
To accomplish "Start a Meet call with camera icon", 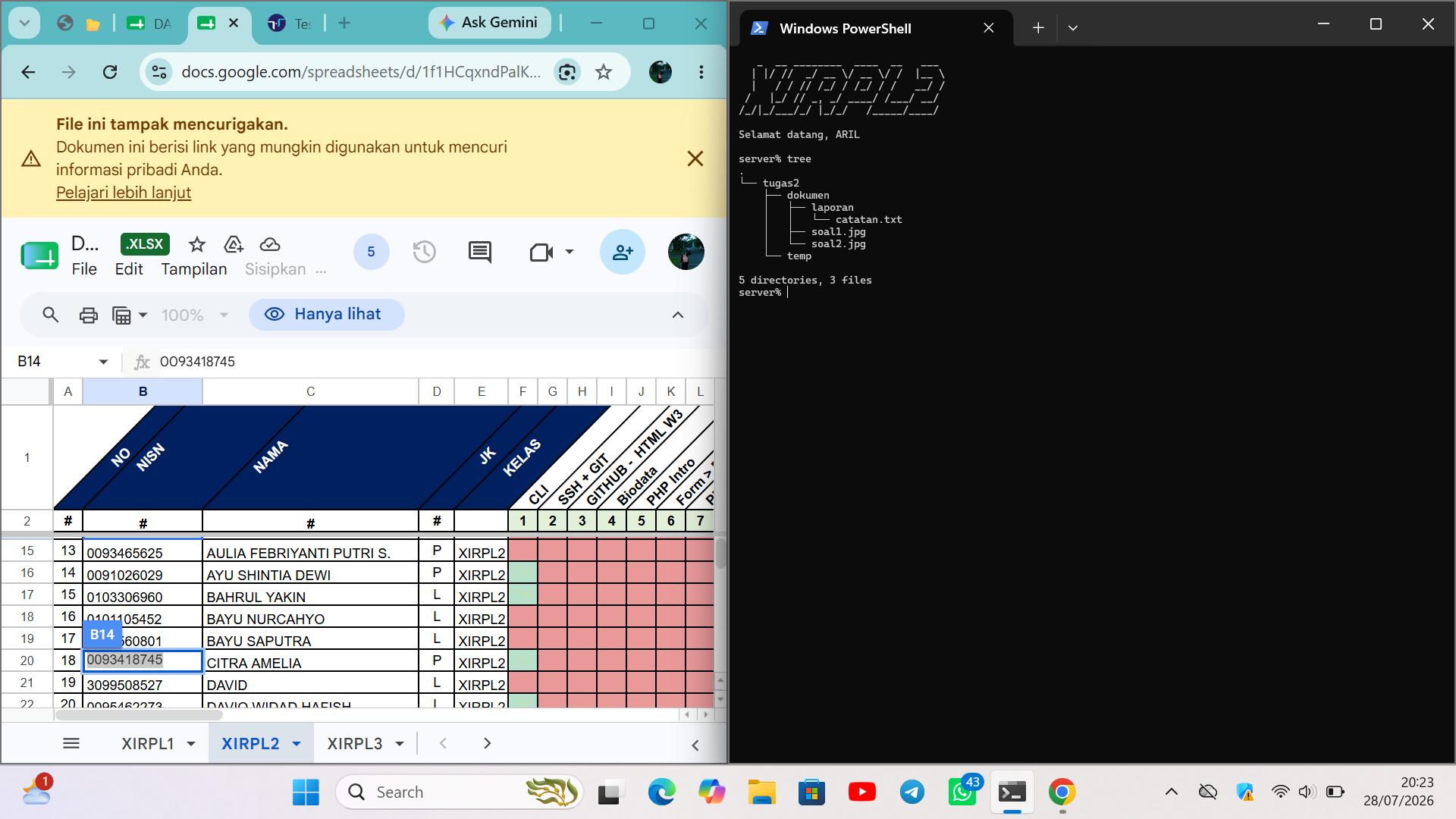I will coord(541,252).
